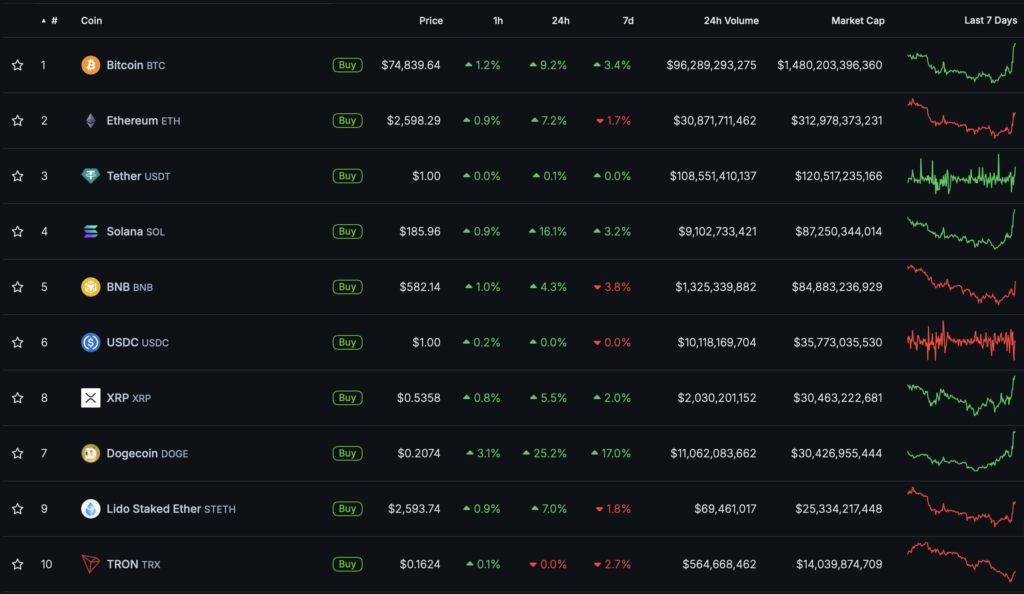
Task: Add XRP to watchlist with star
Action: (x=17, y=398)
